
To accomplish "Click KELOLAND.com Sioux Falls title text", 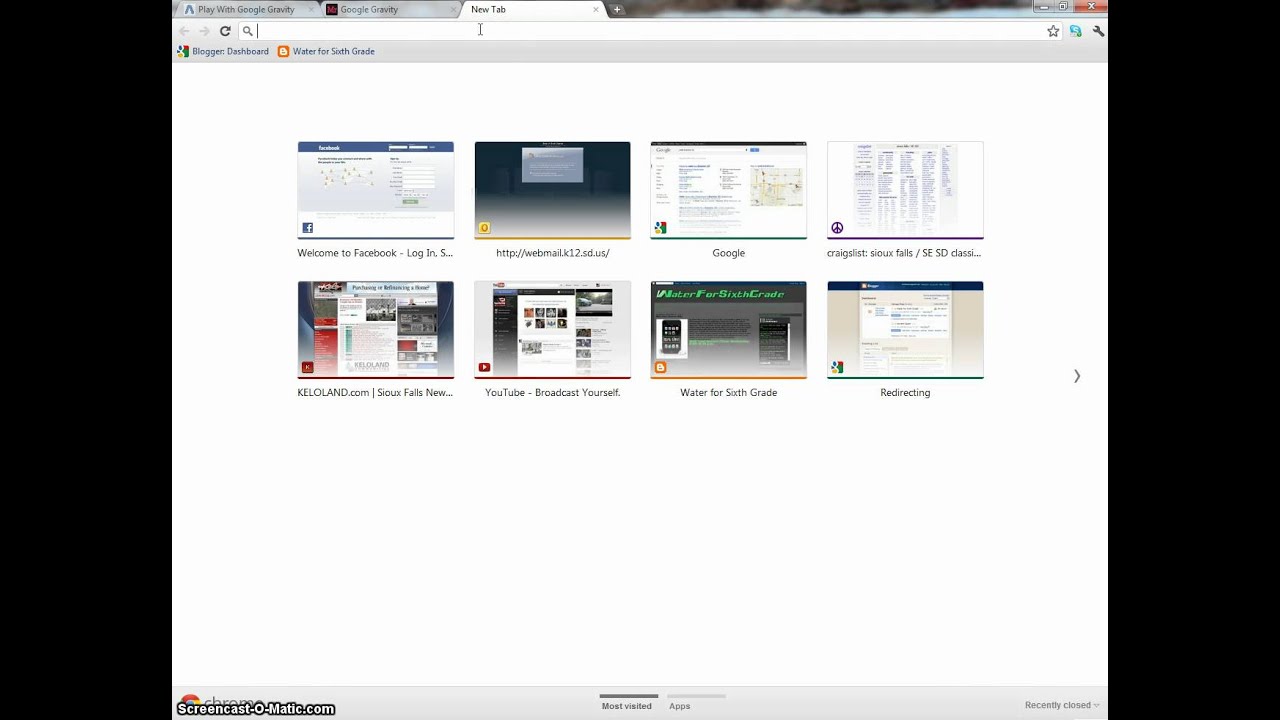I will click(375, 393).
